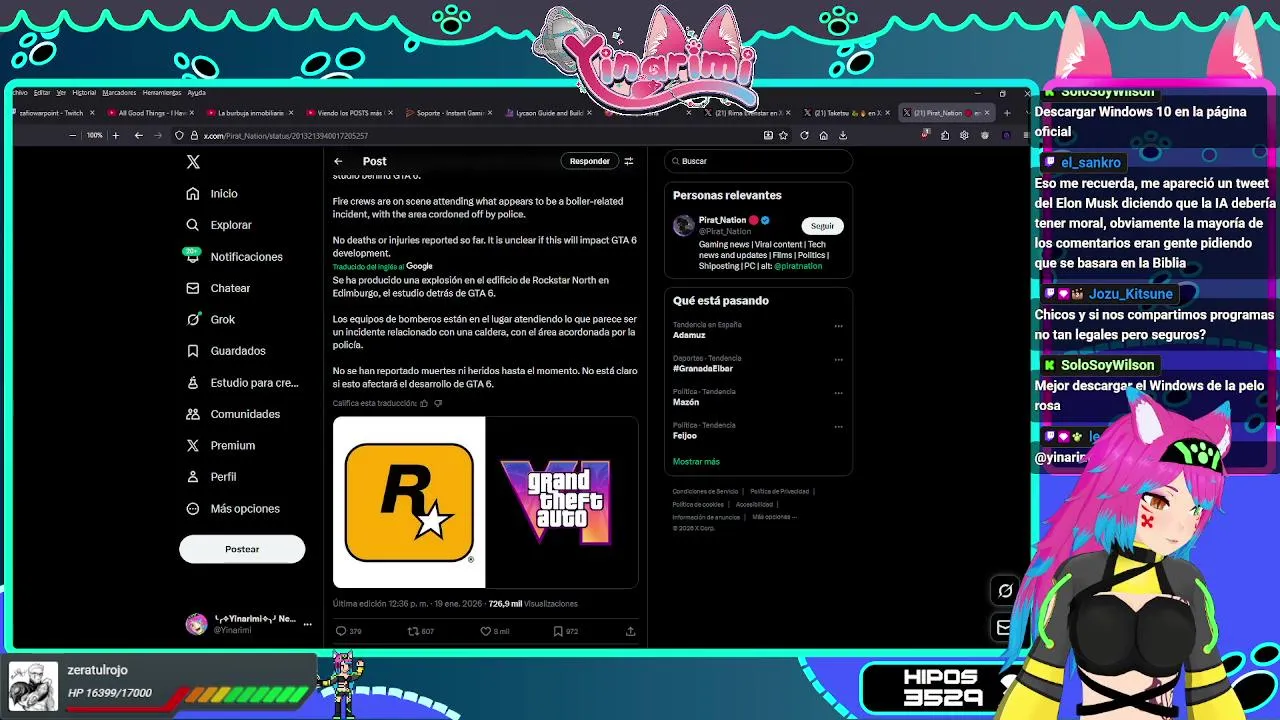Switch to the Twitch browser tab
This screenshot has width=1280, height=720.
(x=52, y=113)
